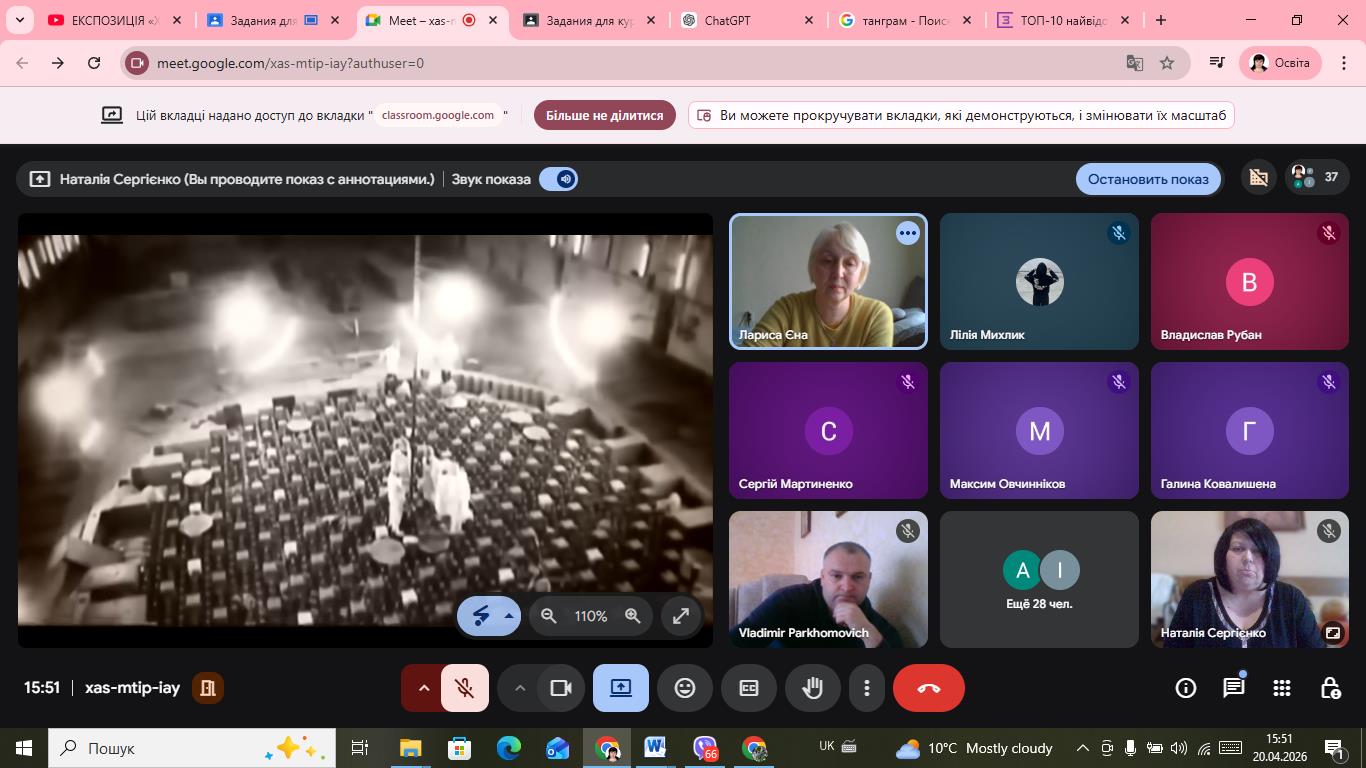Open annotation tool options dropdown

[509, 616]
